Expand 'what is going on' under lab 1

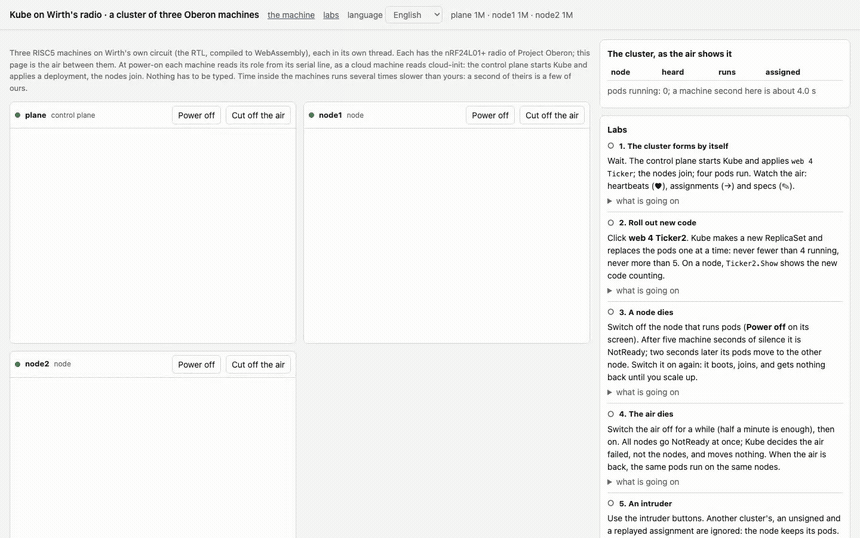pos(643,201)
